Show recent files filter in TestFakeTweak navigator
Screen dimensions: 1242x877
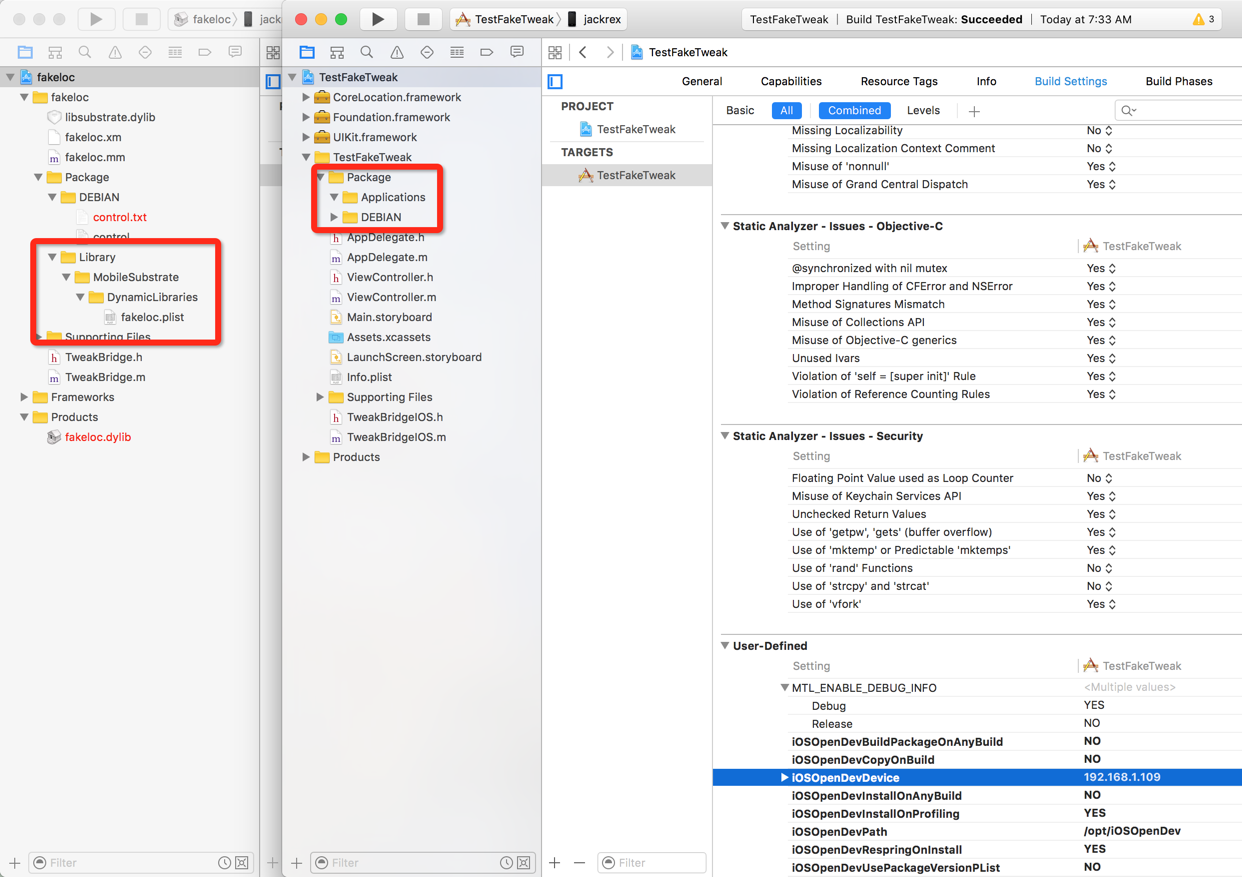pos(507,862)
